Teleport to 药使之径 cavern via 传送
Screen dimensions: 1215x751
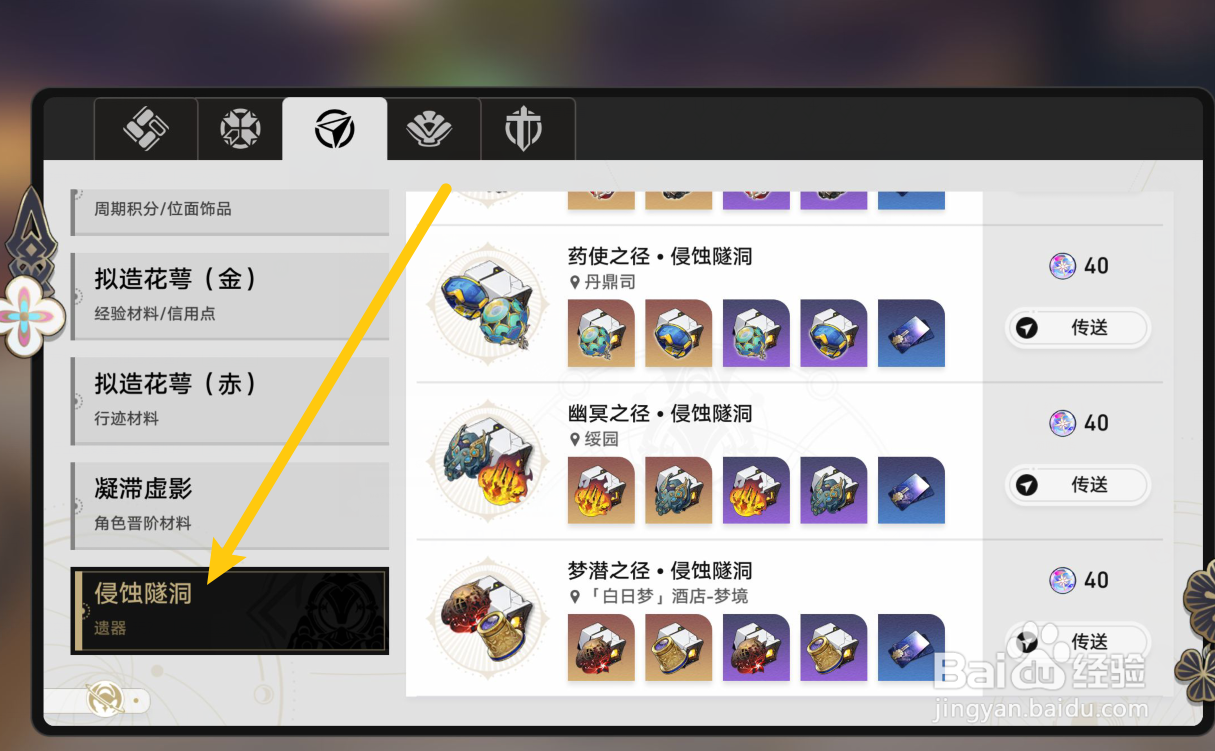tap(1077, 328)
